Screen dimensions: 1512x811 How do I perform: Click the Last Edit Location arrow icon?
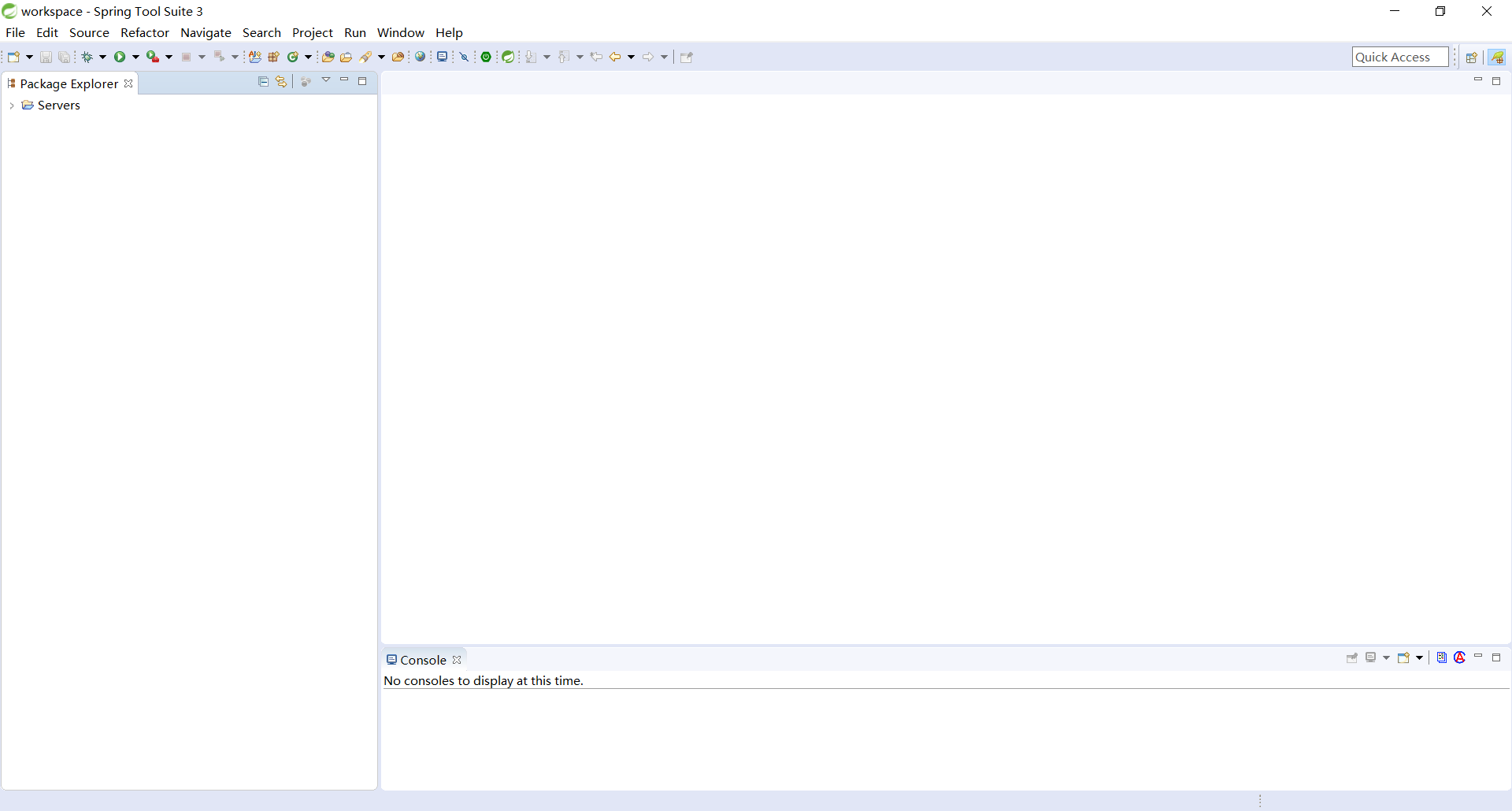tap(596, 57)
